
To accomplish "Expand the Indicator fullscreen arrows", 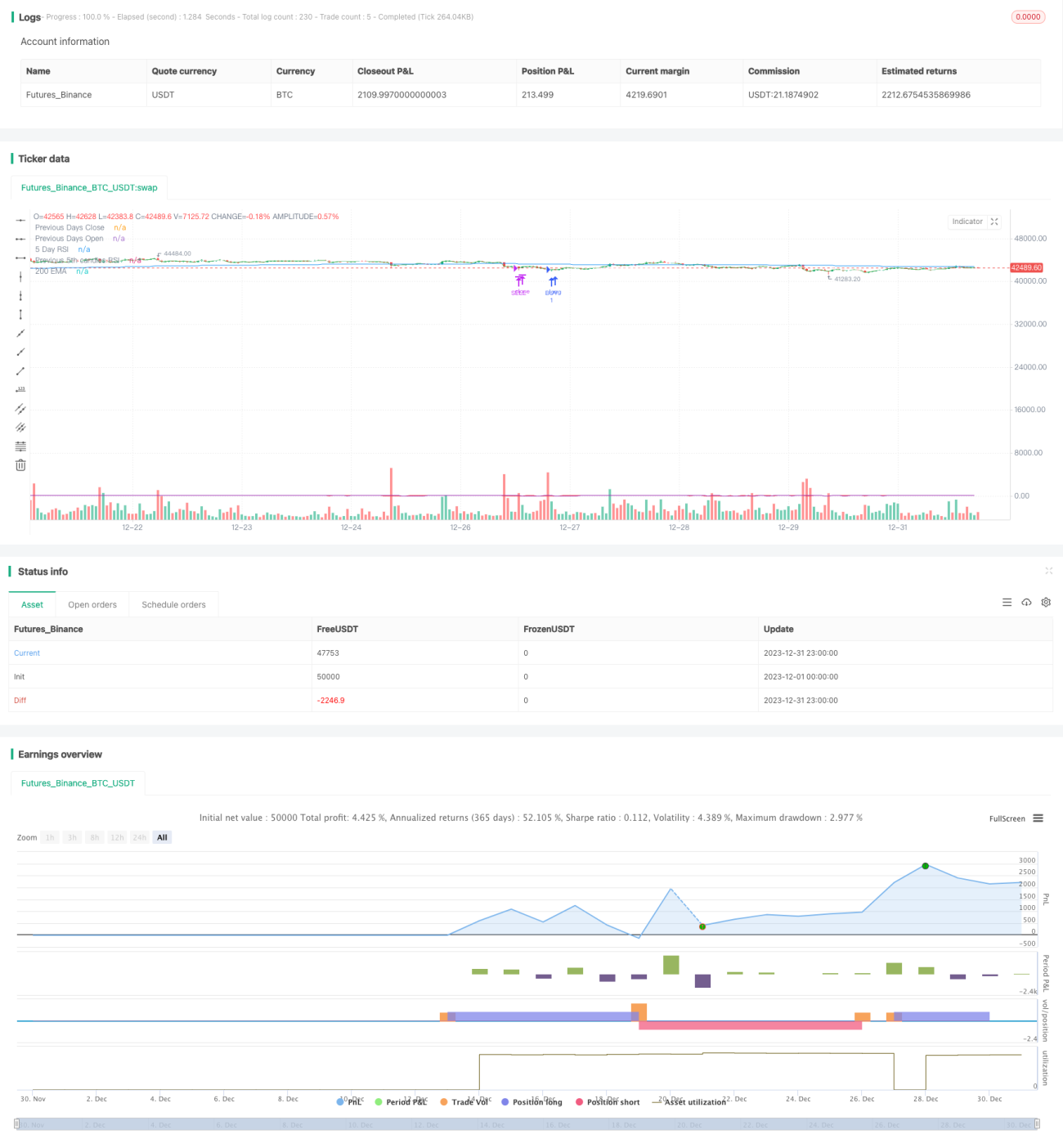I will pyautogui.click(x=994, y=222).
